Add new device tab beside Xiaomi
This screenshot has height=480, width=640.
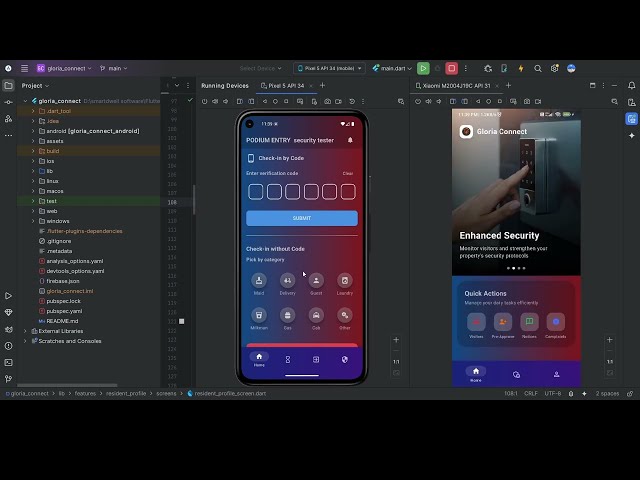508,85
